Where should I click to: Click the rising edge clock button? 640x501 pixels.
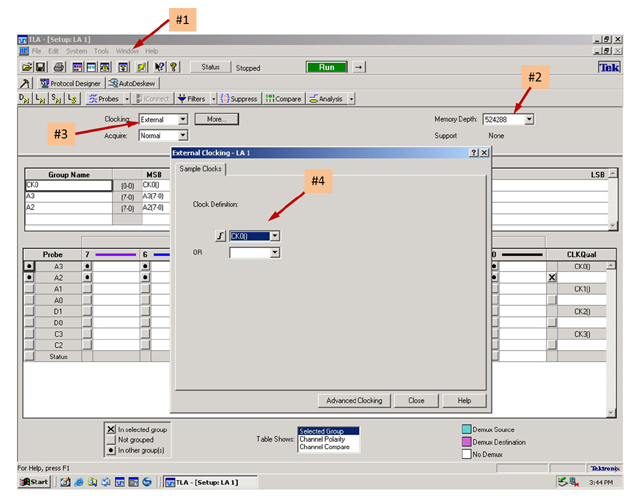[221, 236]
